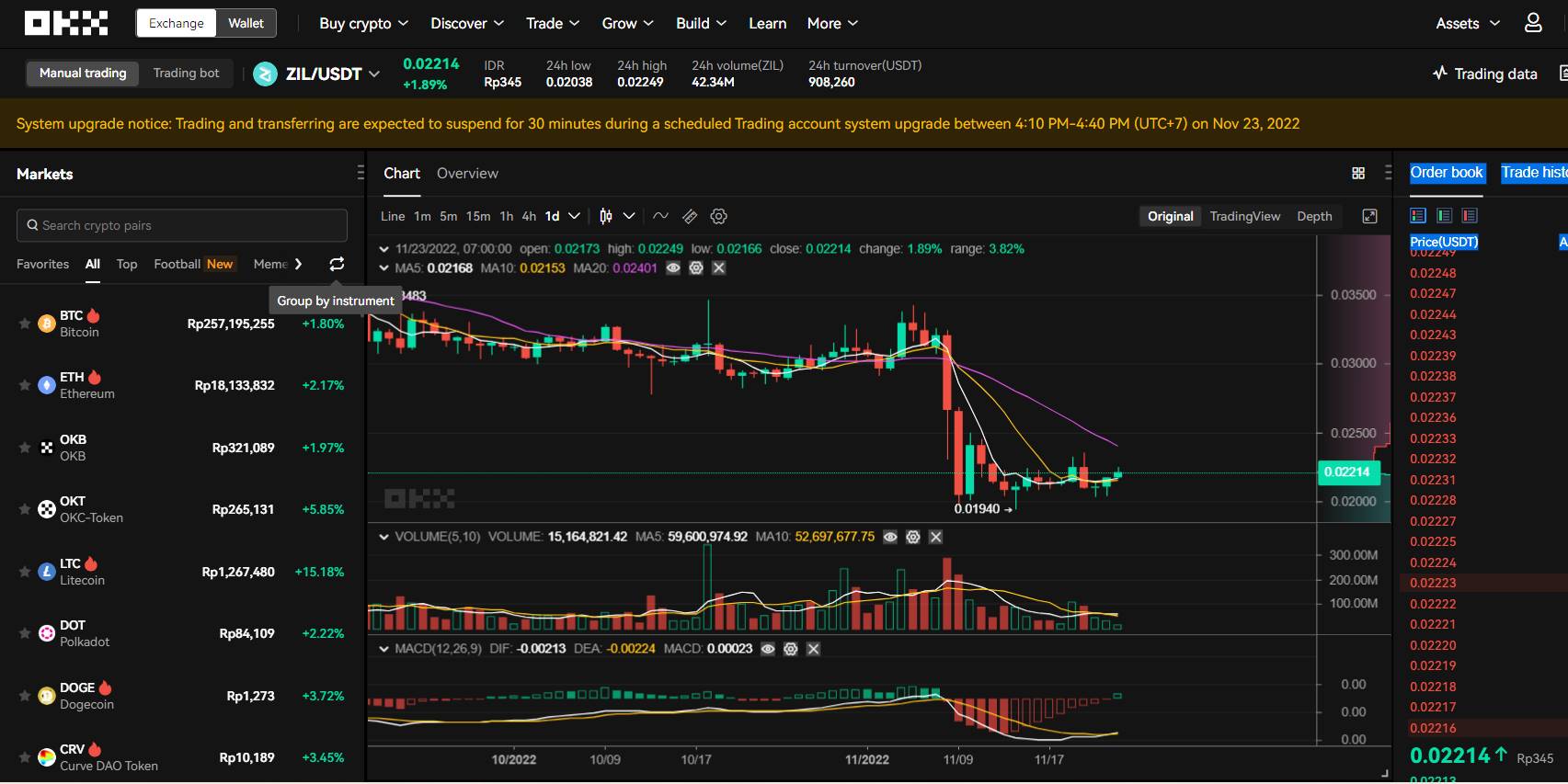Select 15m chart interval
Screen dimensions: 1568x784
pyautogui.click(x=478, y=216)
